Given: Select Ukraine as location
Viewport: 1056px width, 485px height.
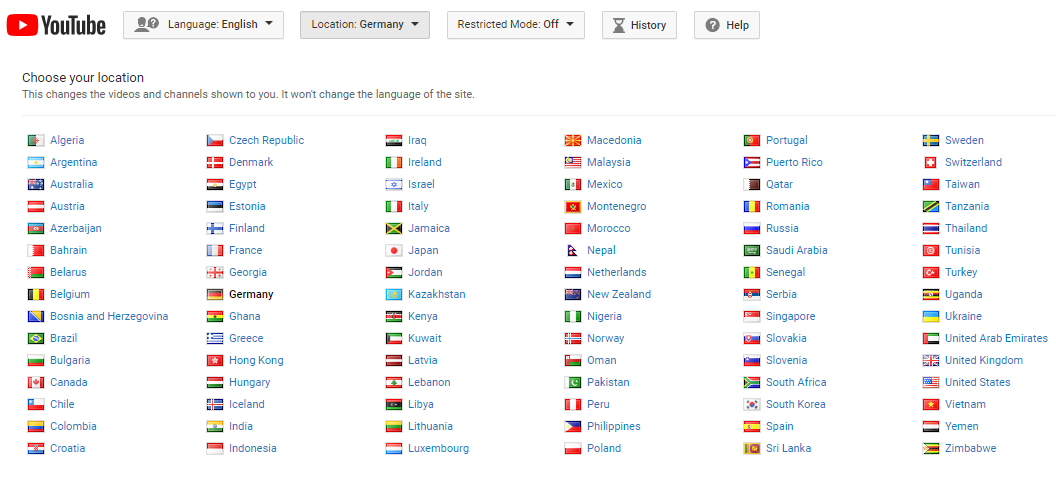Looking at the screenshot, I should 963,316.
